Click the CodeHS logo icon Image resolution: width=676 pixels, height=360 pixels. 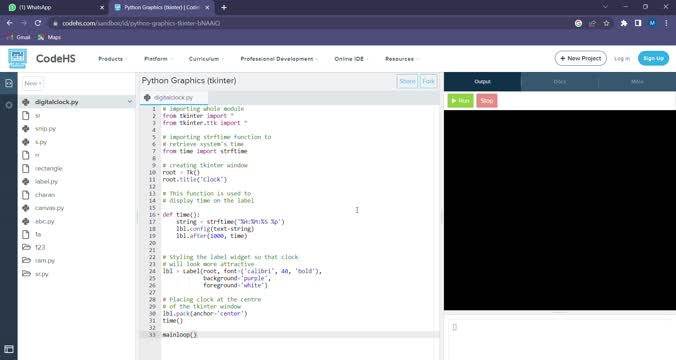17,58
